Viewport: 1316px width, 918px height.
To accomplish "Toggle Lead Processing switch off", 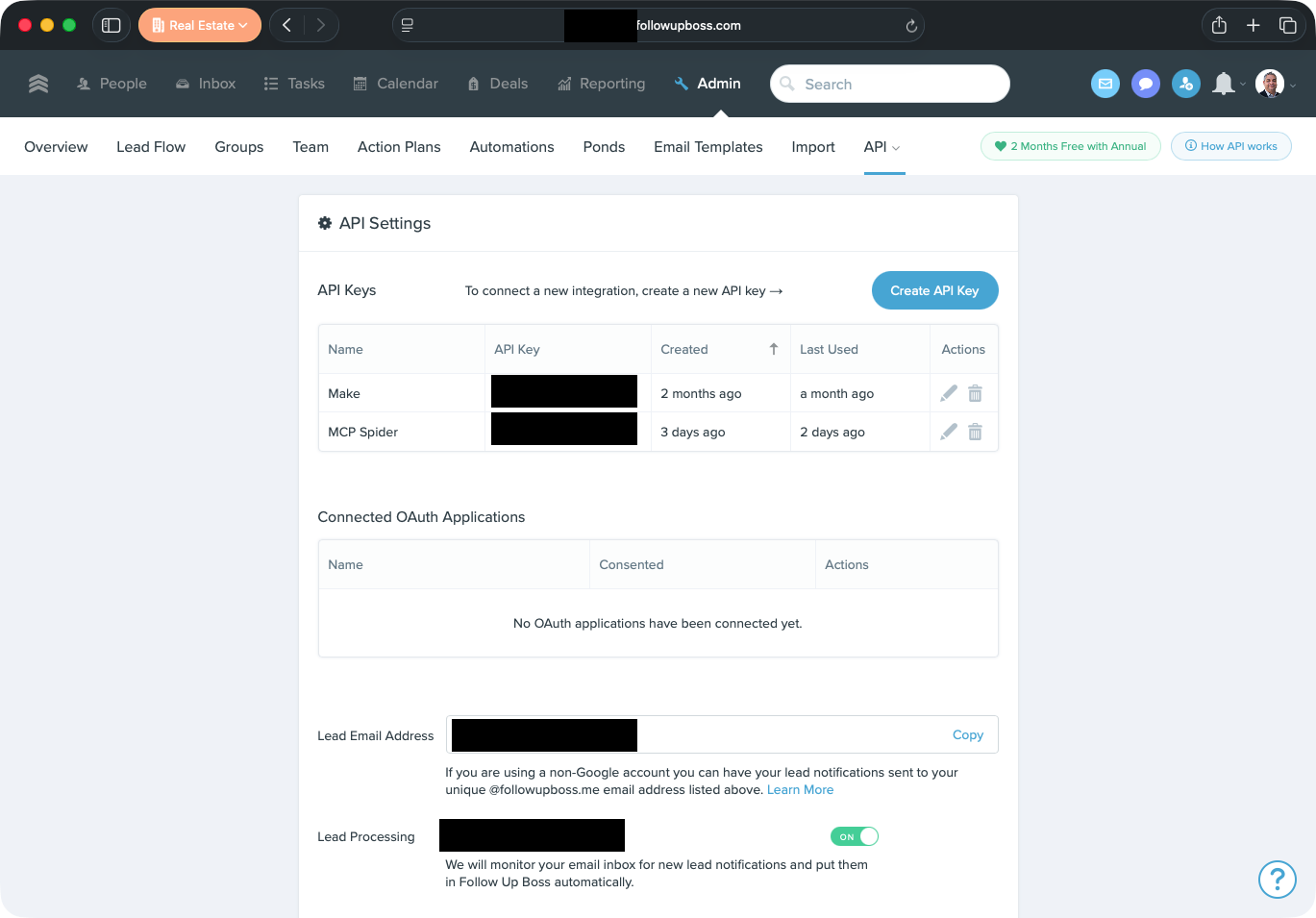I will [855, 836].
